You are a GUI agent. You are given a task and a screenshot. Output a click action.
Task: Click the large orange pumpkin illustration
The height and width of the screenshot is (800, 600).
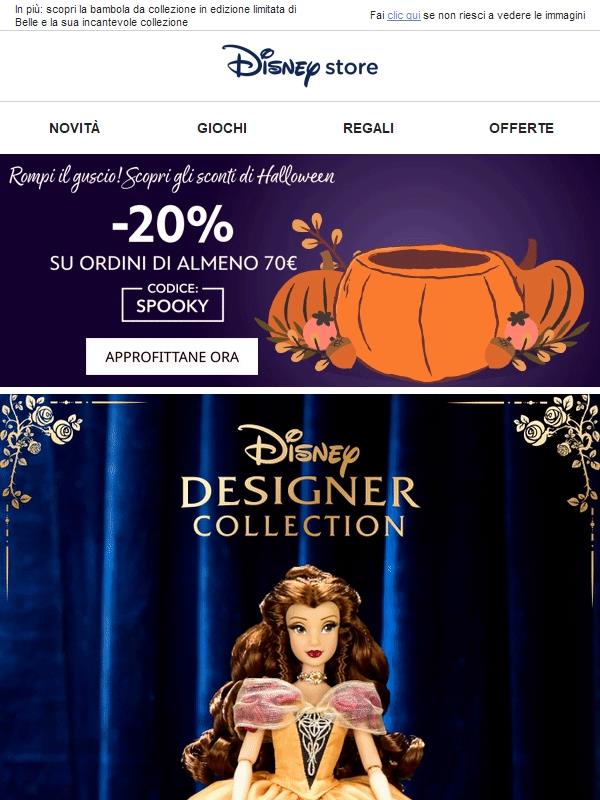[428, 311]
